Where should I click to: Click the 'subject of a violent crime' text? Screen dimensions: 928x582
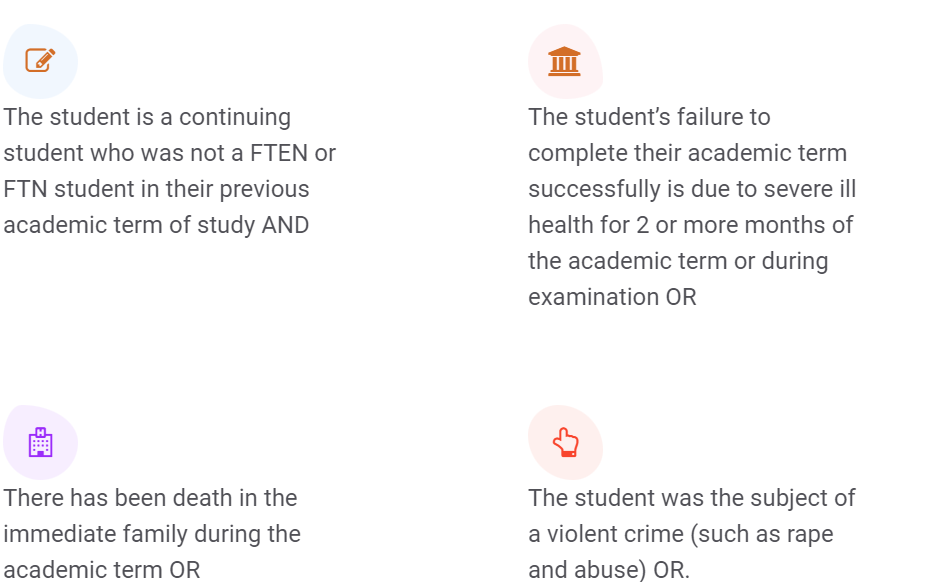click(x=692, y=533)
